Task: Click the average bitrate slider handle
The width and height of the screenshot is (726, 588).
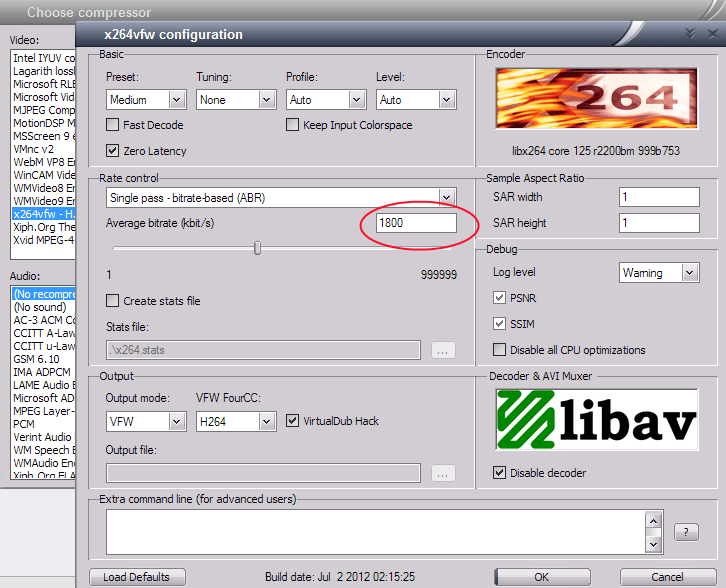Action: pyautogui.click(x=257, y=248)
